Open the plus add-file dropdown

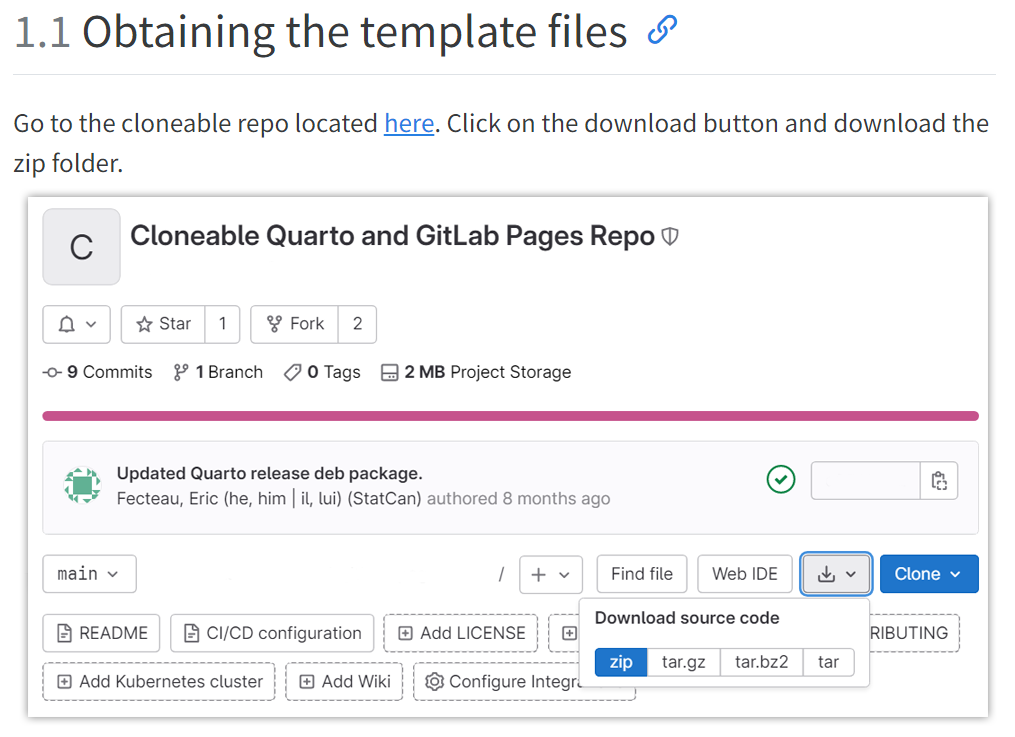(550, 574)
